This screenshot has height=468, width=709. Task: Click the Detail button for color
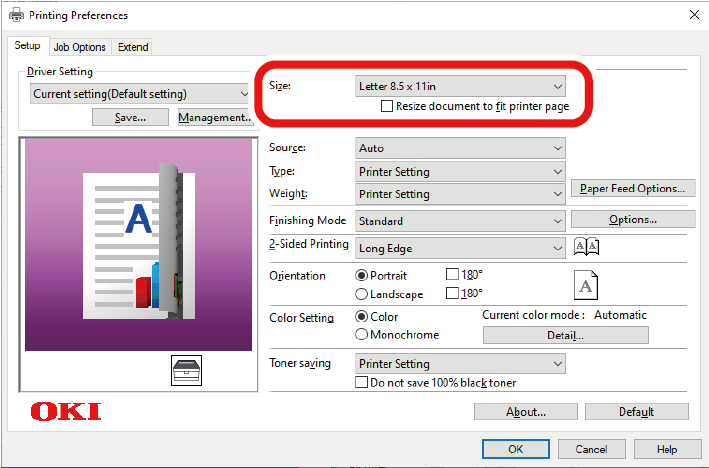[x=565, y=336]
